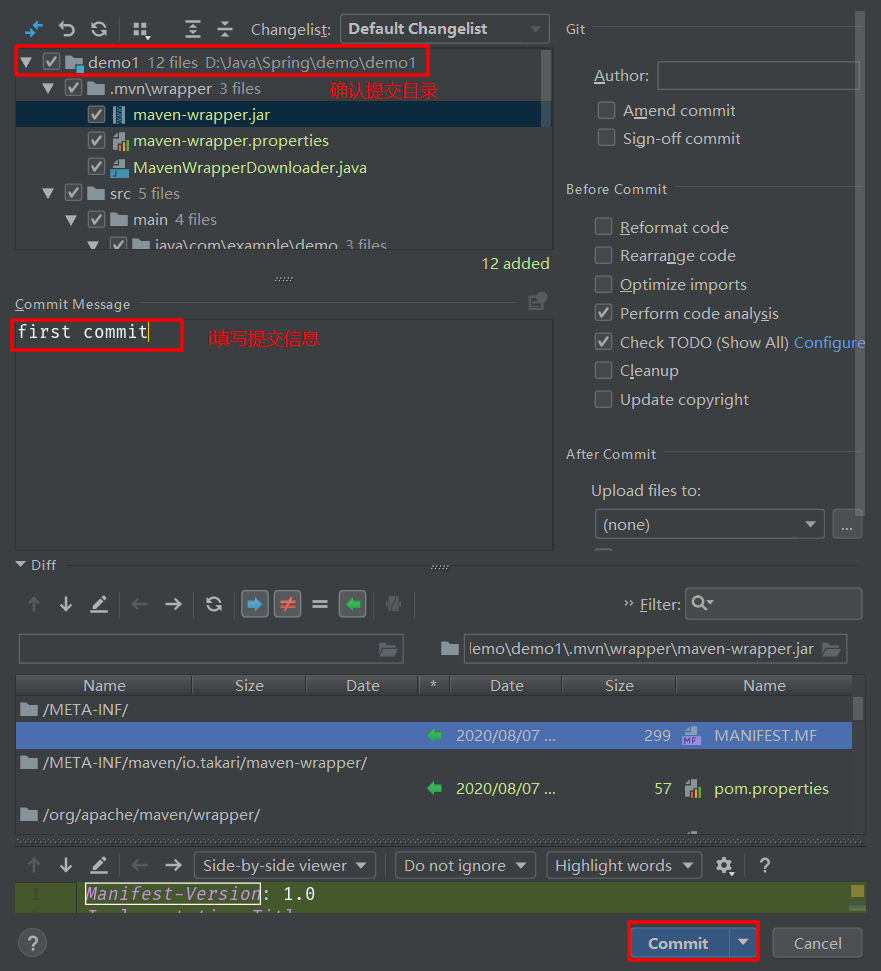
Task: Click the pencil icon in viewer toolbar
Action: 99,865
